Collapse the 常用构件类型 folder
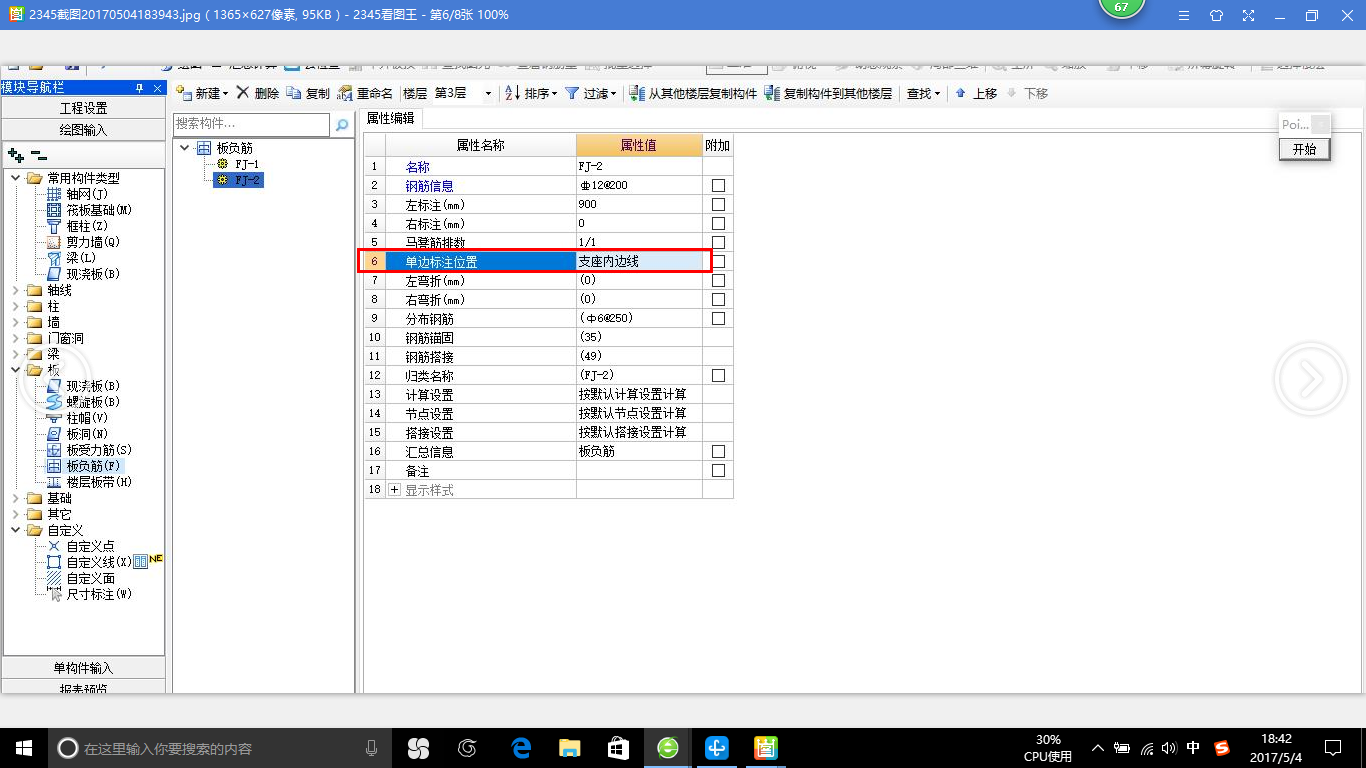Screen dimensions: 1366x768 click(x=16, y=178)
